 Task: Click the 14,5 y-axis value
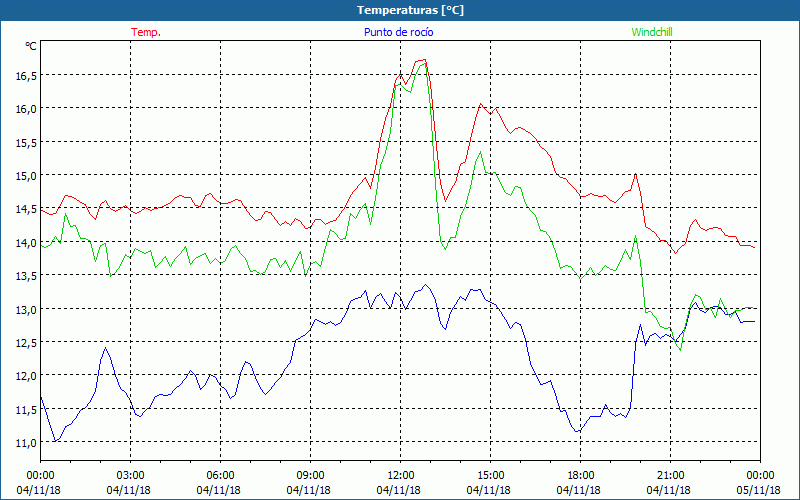point(26,209)
